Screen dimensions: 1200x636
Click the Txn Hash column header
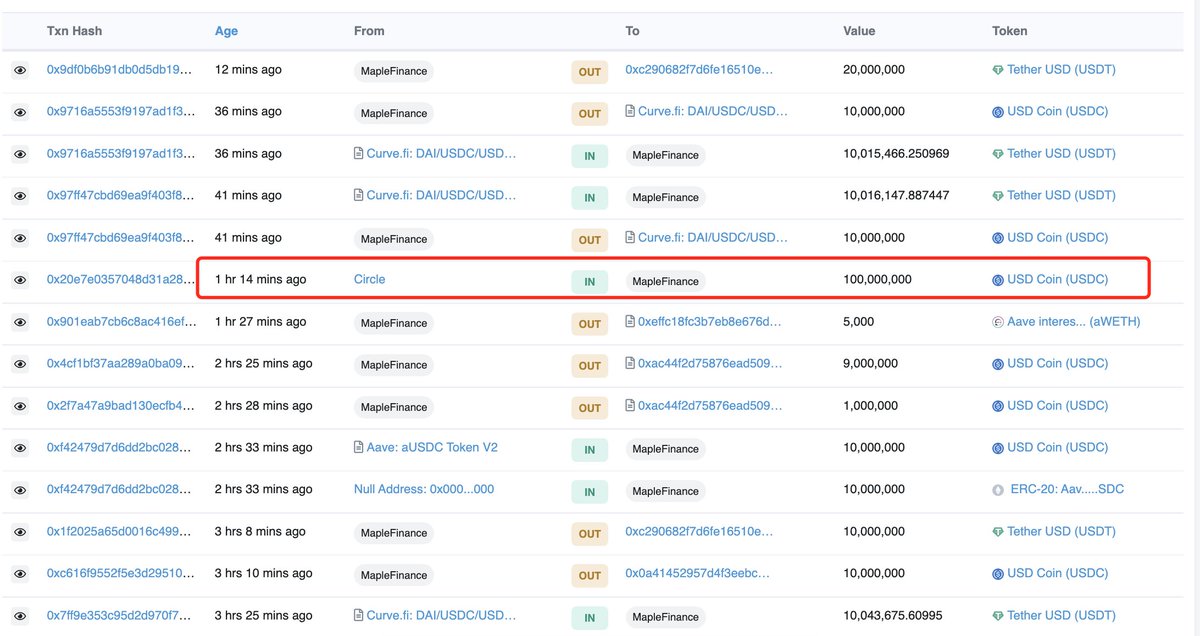coord(74,31)
